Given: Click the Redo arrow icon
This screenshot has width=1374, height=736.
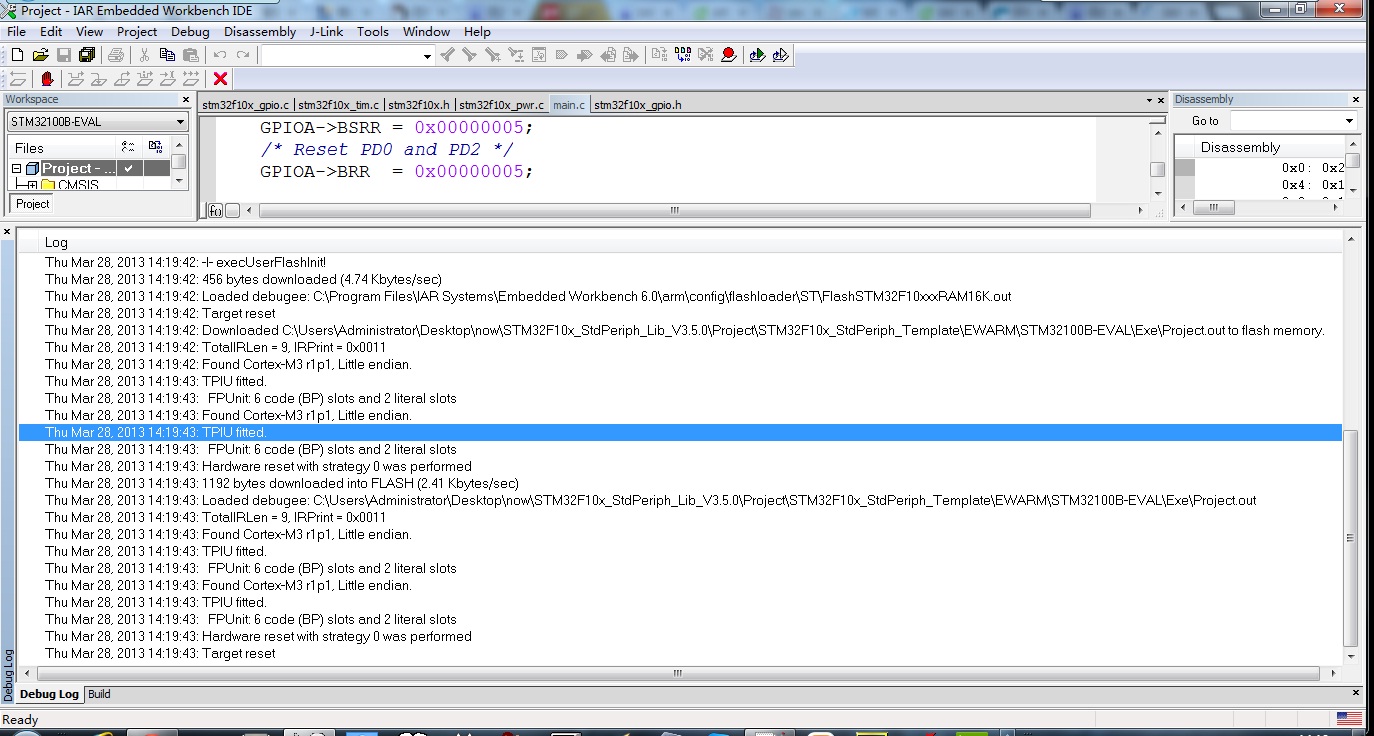Looking at the screenshot, I should point(242,55).
